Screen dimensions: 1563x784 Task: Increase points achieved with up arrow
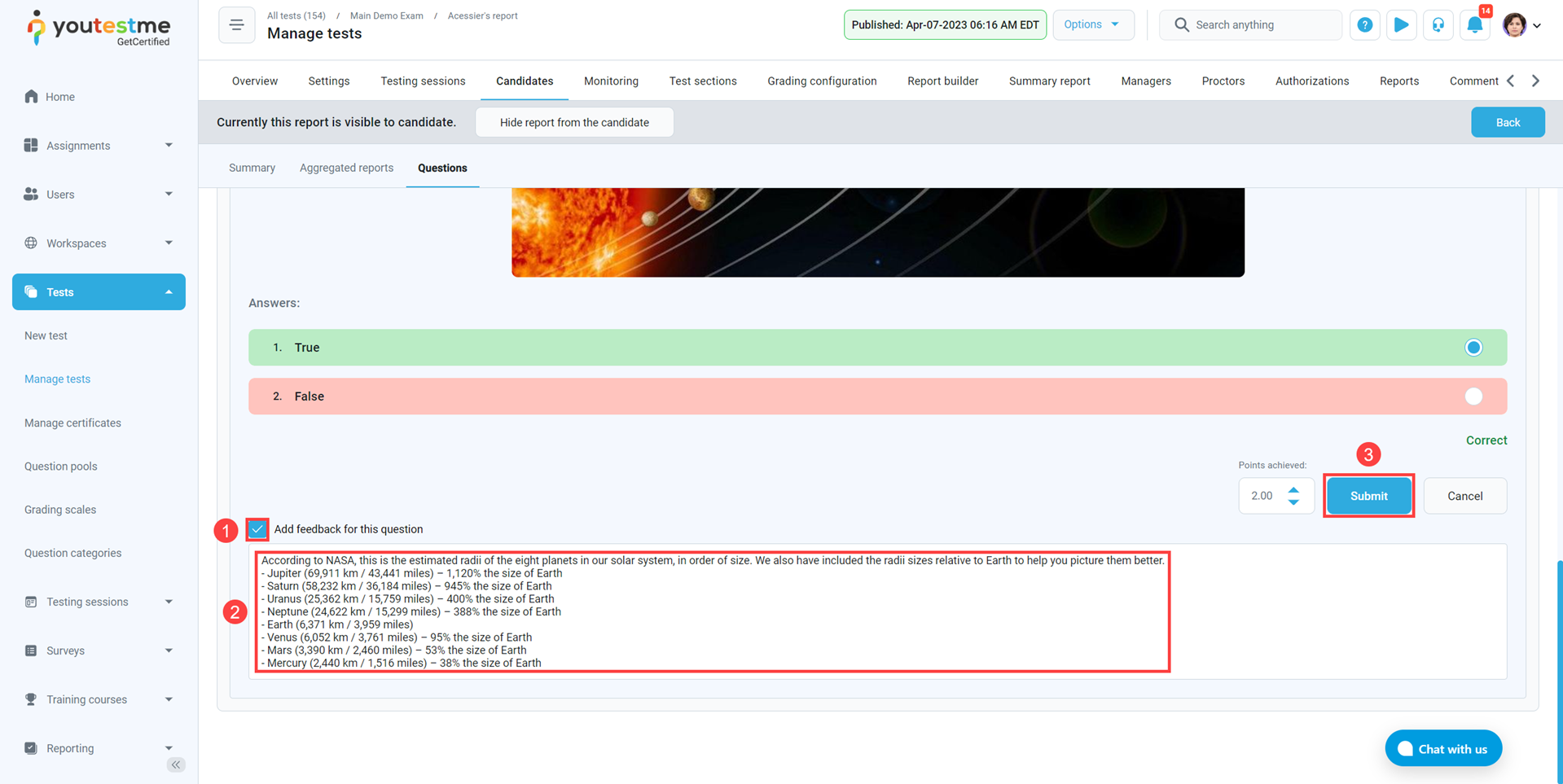pyautogui.click(x=1293, y=490)
